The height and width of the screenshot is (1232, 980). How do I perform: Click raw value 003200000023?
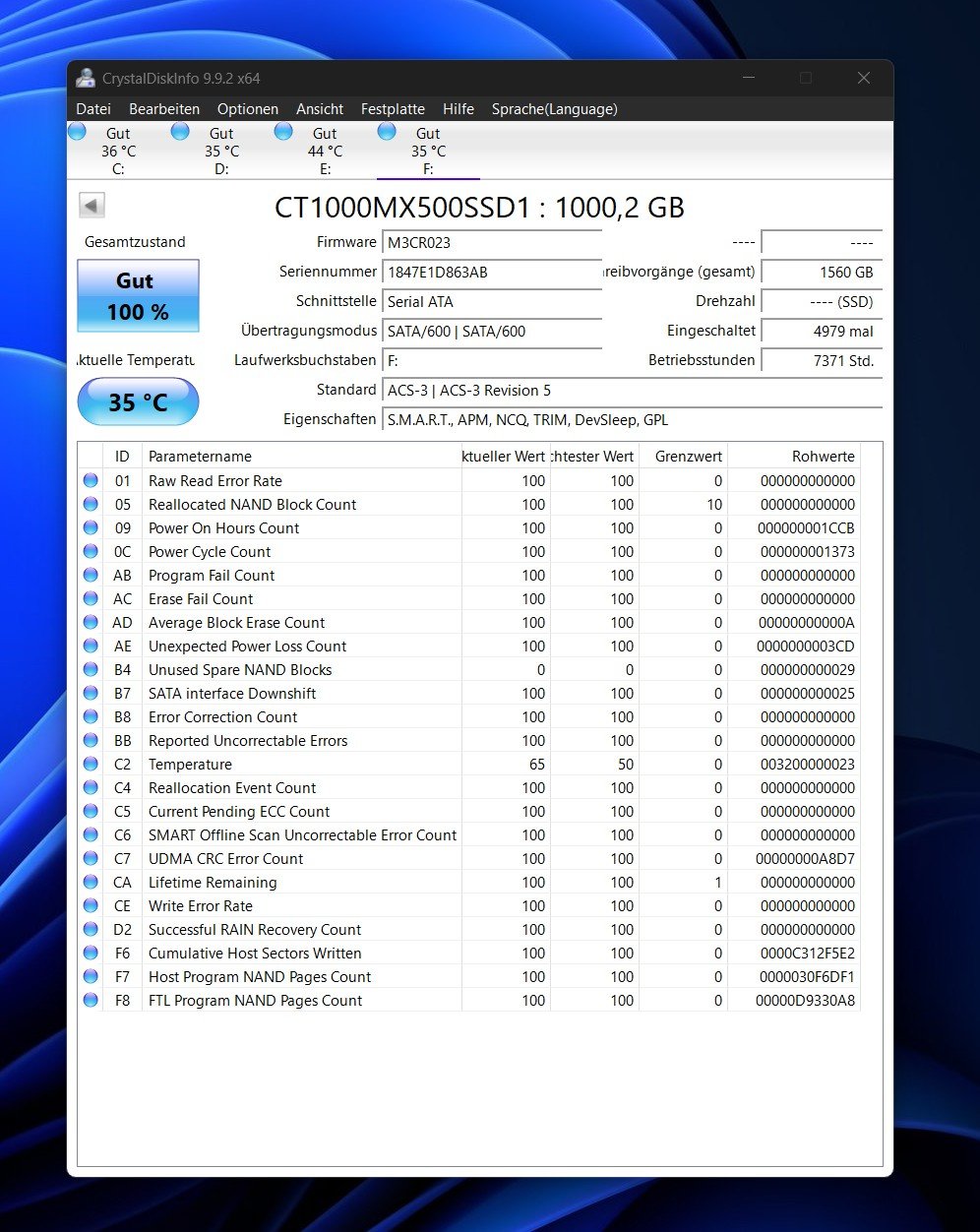[x=806, y=765]
